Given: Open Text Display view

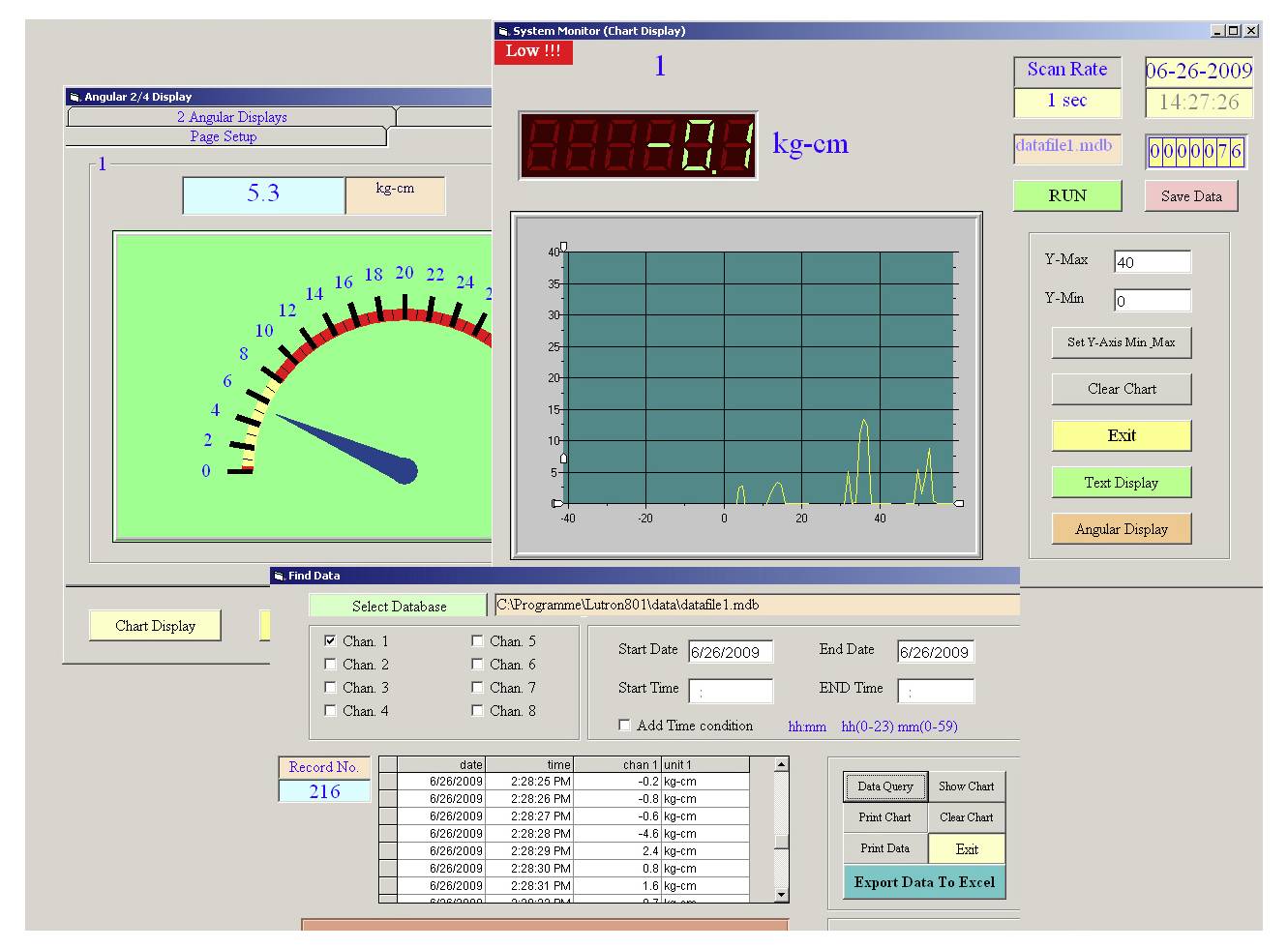Looking at the screenshot, I should coord(1122,482).
